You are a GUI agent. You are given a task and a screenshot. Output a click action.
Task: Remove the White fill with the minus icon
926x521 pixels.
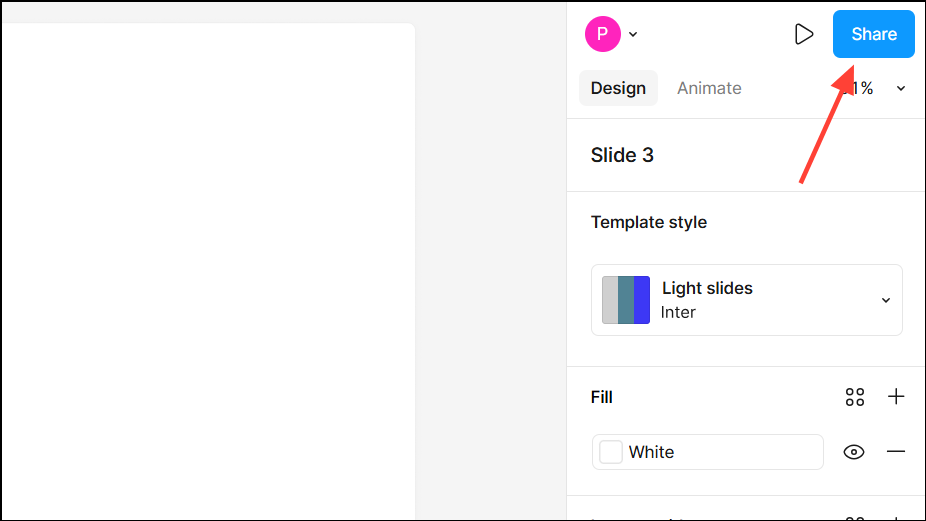(x=896, y=452)
